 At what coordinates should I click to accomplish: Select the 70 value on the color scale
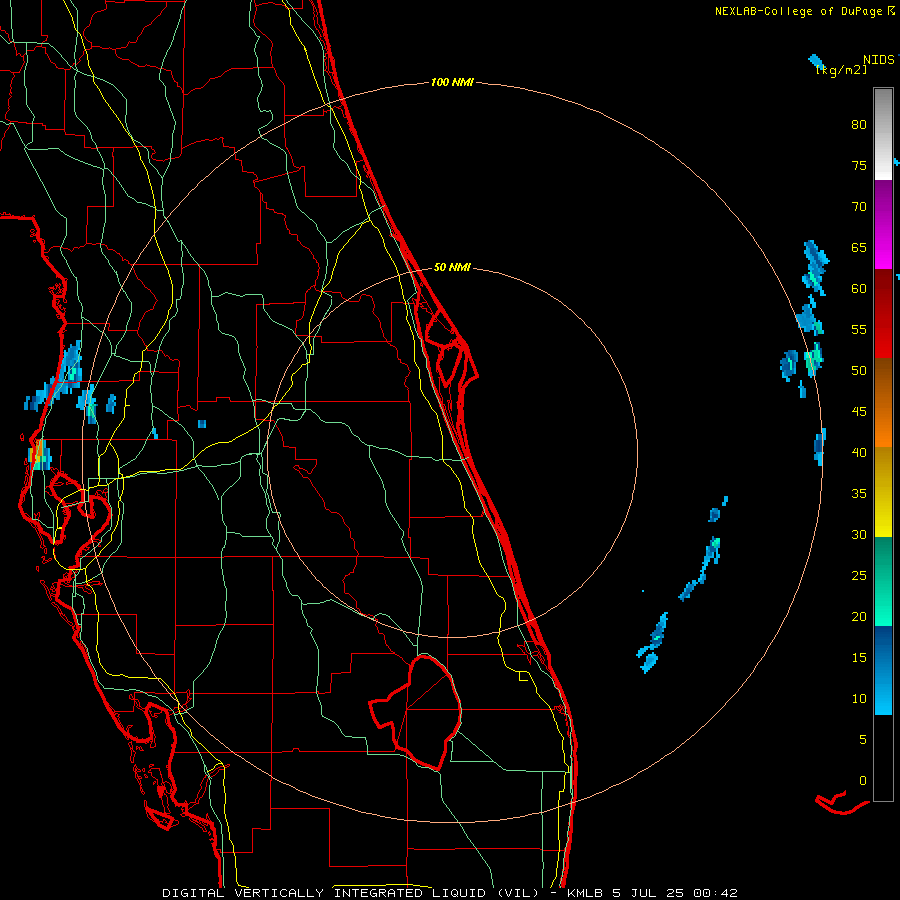(859, 207)
